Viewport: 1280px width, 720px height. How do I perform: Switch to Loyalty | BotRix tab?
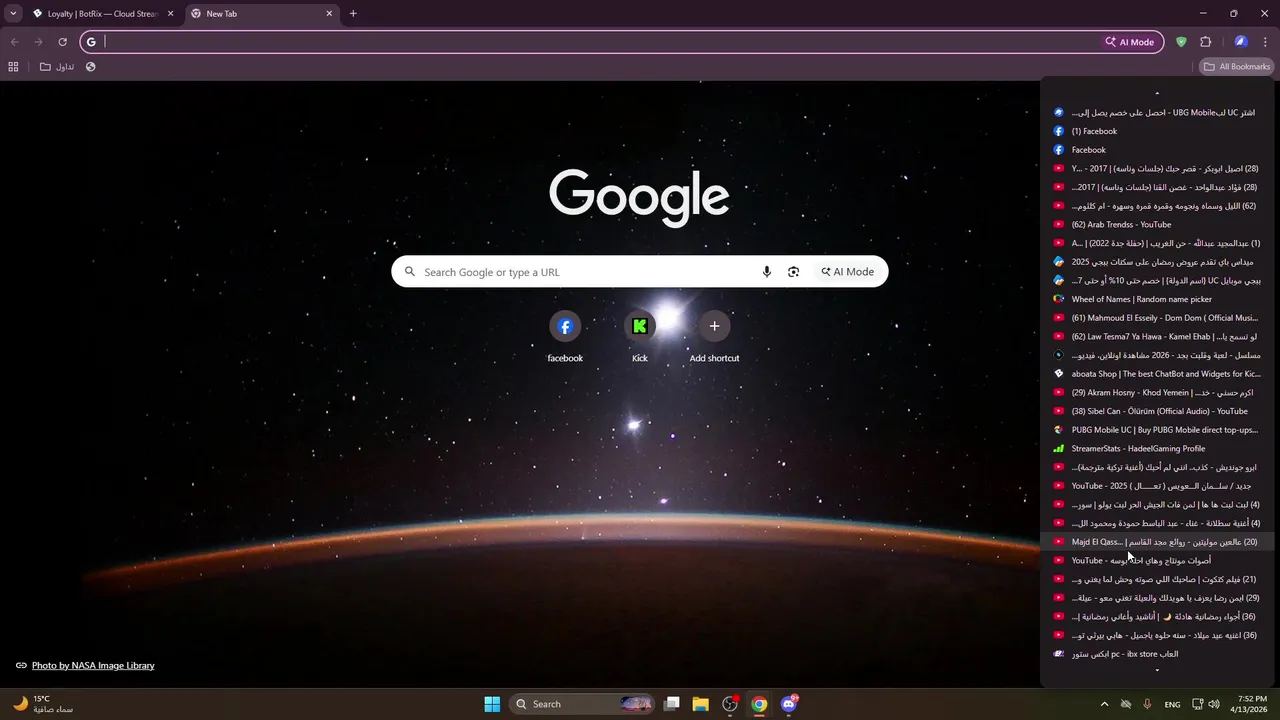pos(104,14)
